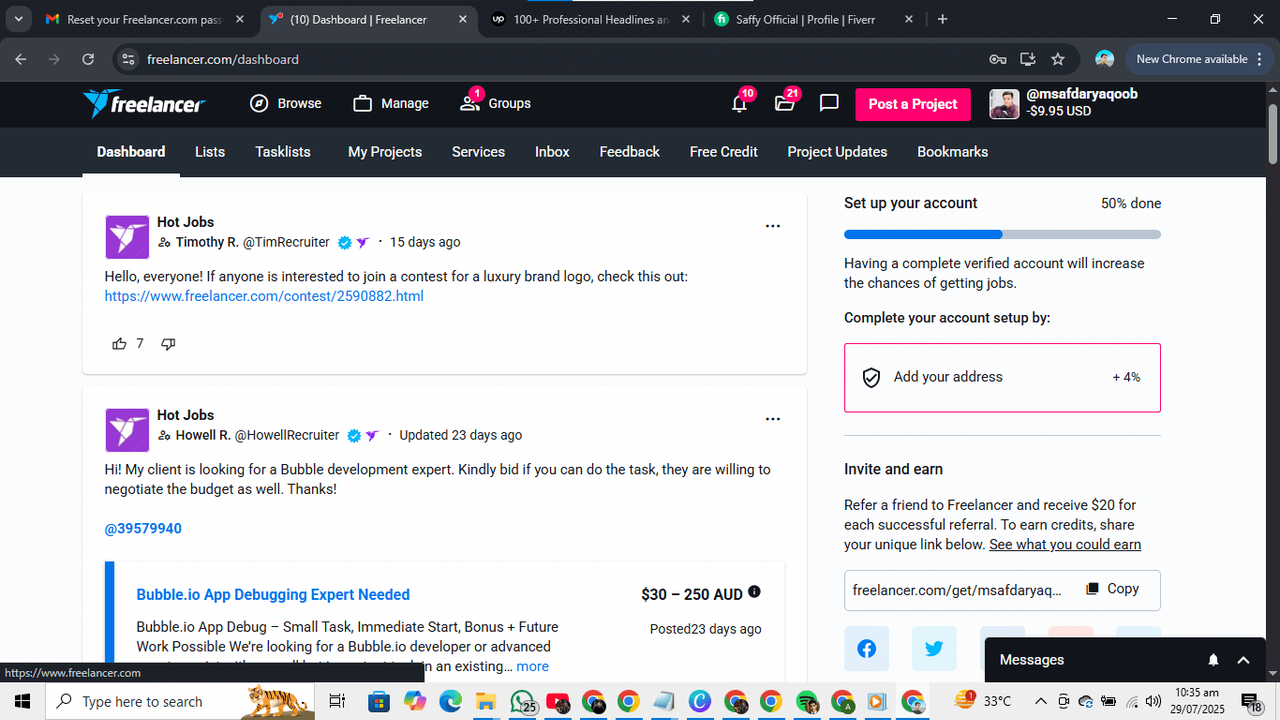Go to the Inbox tab
The width and height of the screenshot is (1280, 720).
coord(552,152)
